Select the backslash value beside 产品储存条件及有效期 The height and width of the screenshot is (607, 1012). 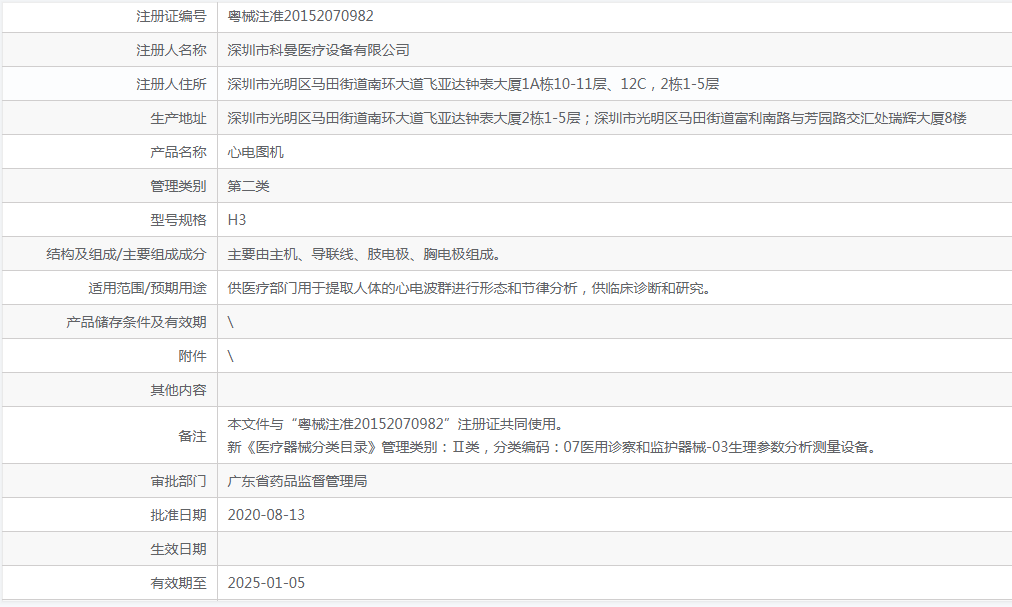pos(230,322)
